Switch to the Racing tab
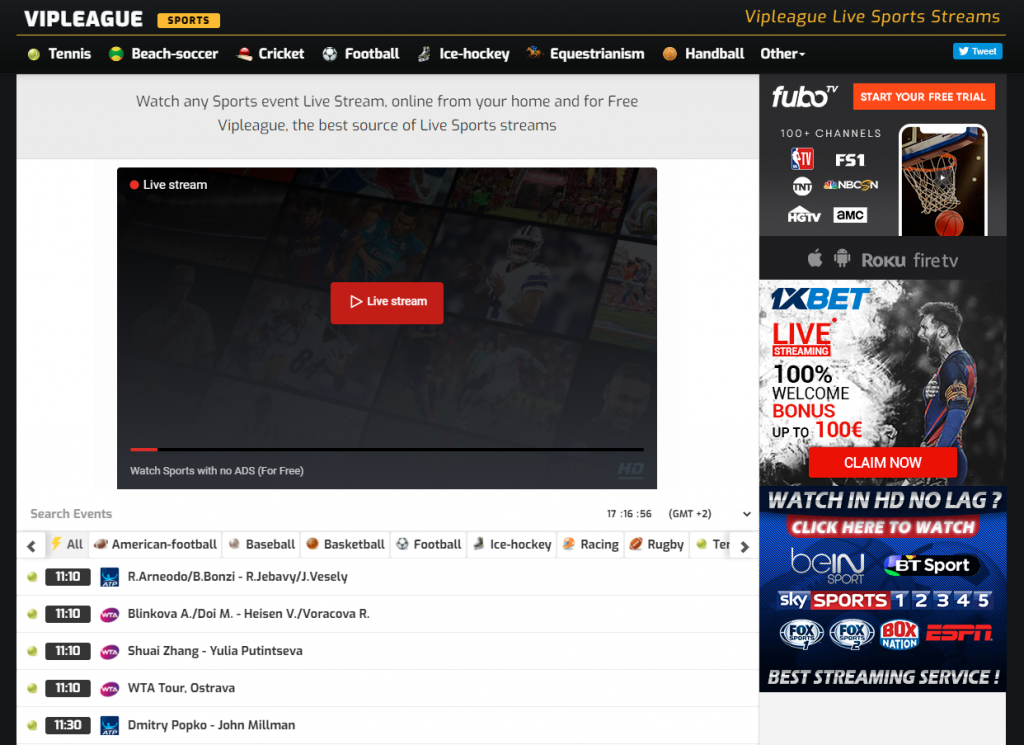Screen dimensions: 1024x745 pos(591,545)
